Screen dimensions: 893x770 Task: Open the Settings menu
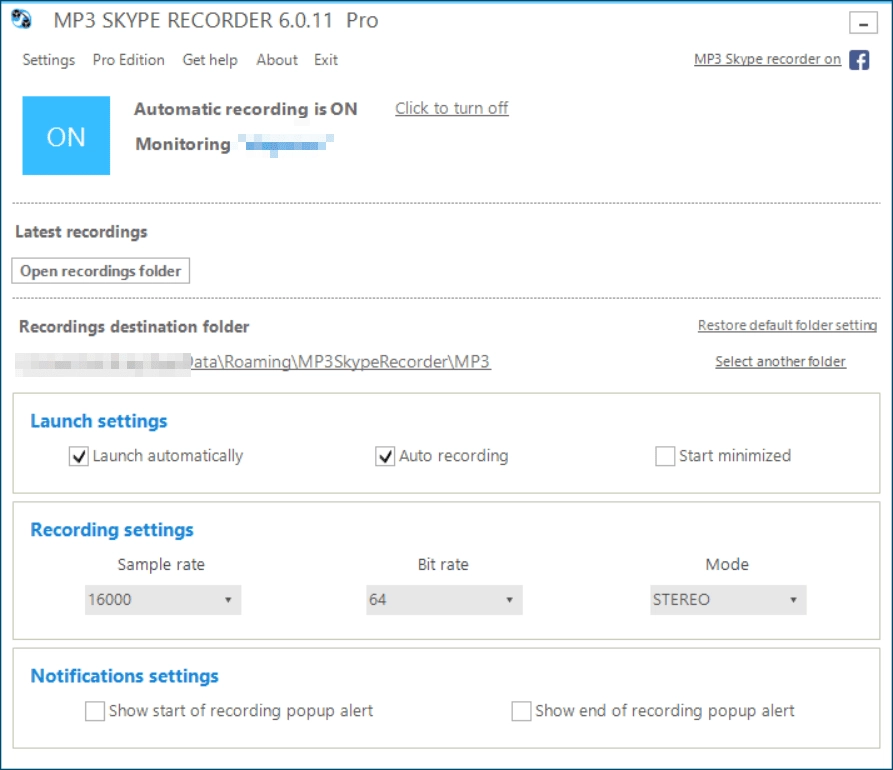click(48, 60)
